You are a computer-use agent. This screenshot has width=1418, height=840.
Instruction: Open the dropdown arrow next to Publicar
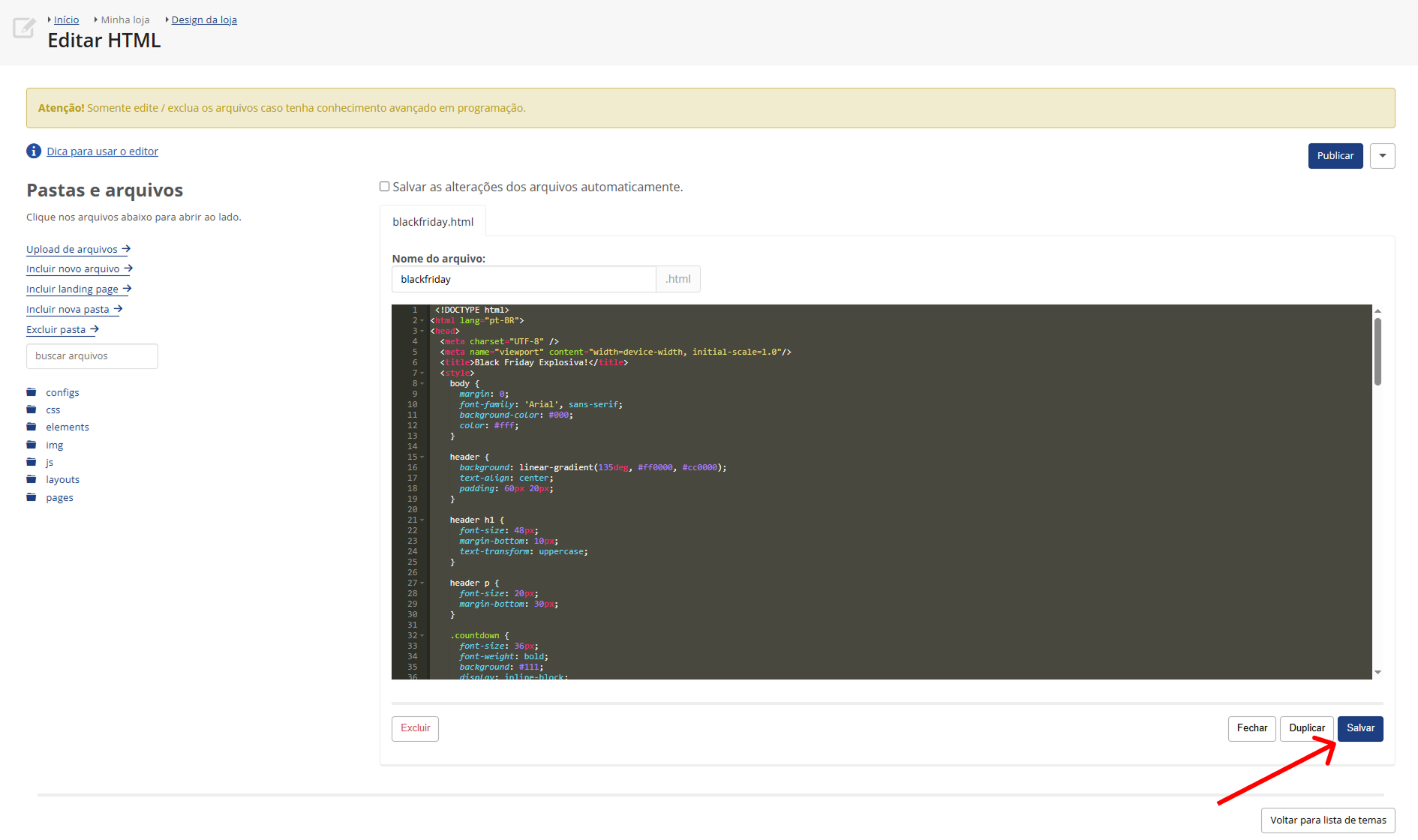[1382, 156]
